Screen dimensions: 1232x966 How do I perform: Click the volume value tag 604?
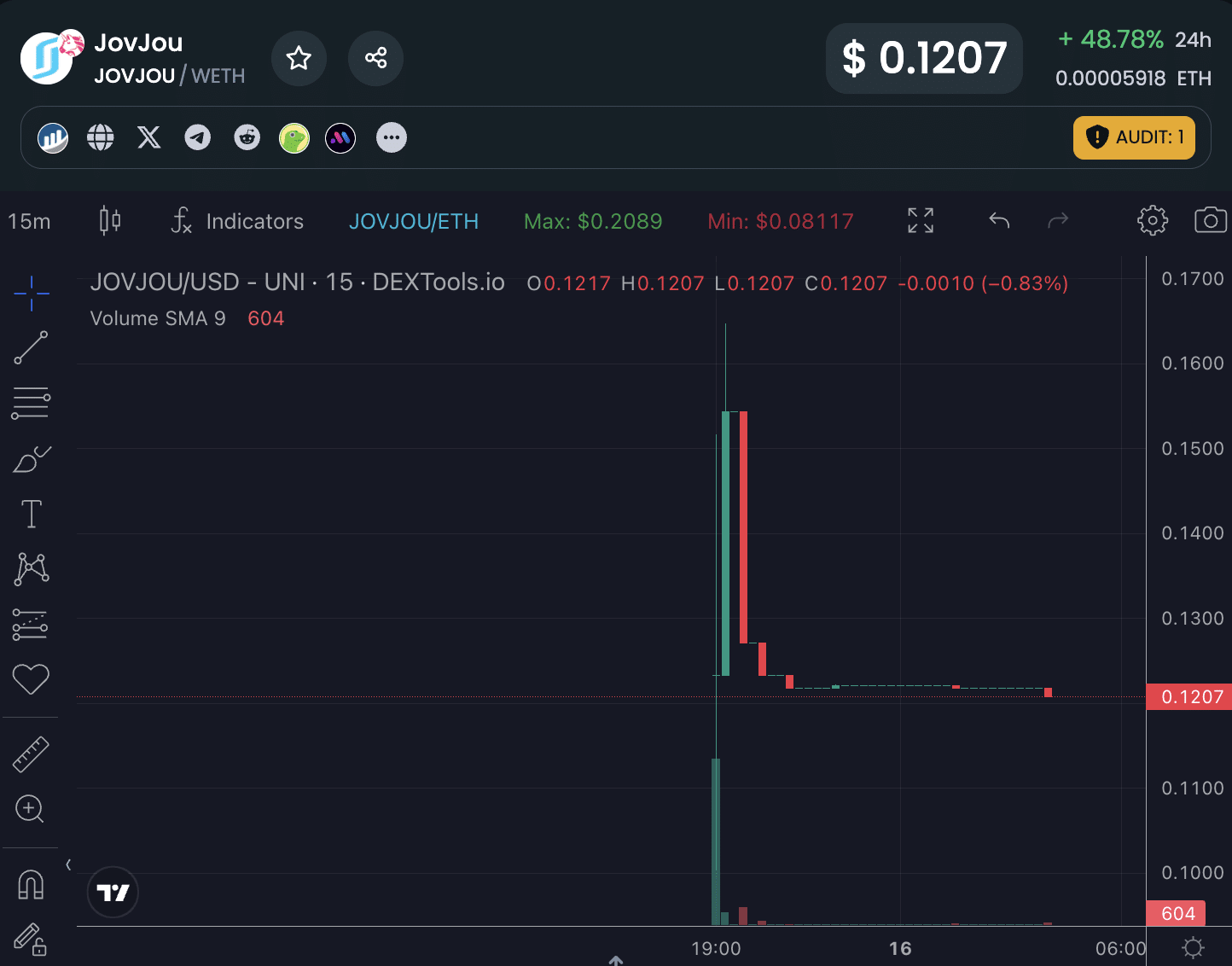tap(1177, 914)
